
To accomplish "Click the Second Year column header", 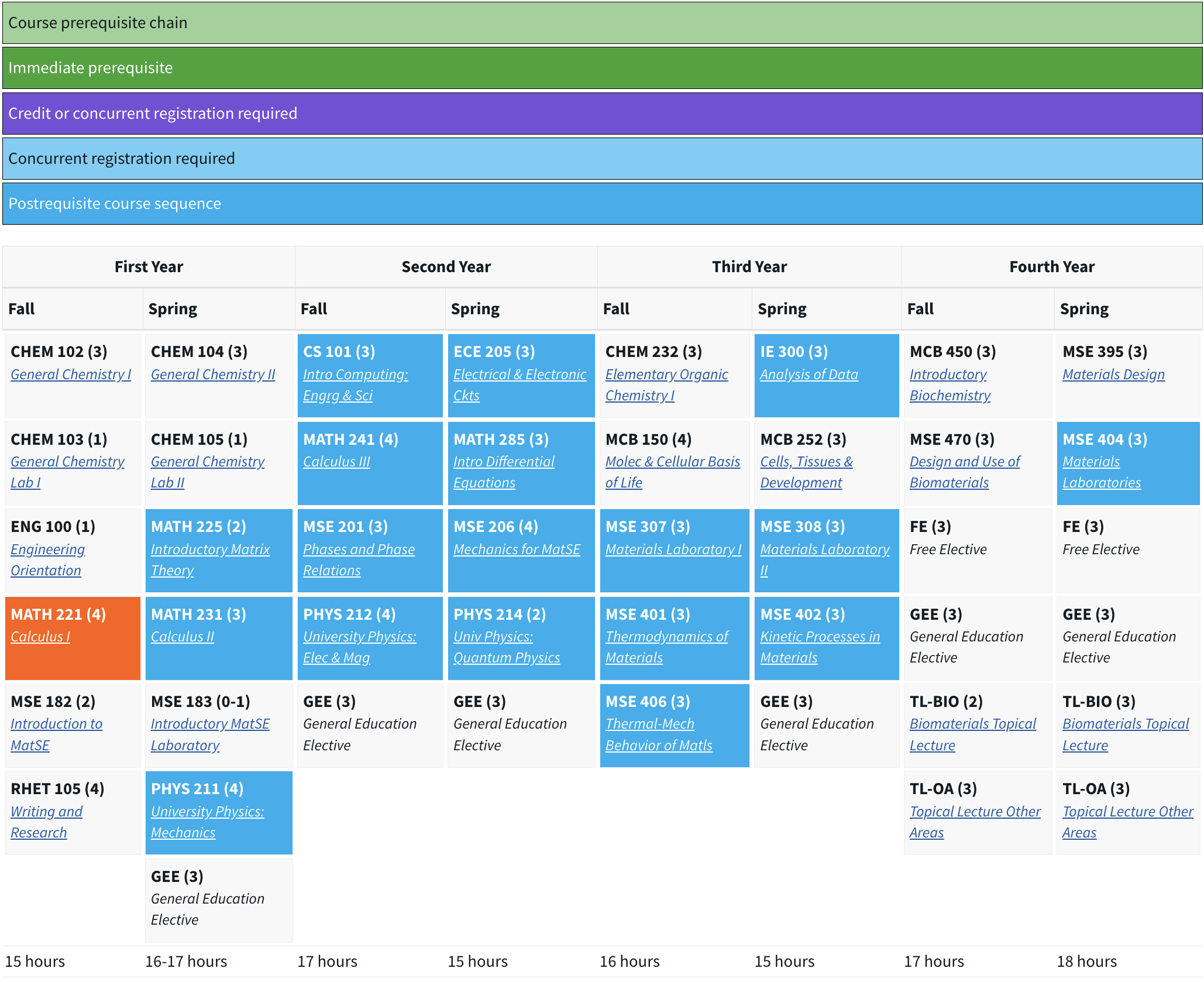I will pos(446,267).
